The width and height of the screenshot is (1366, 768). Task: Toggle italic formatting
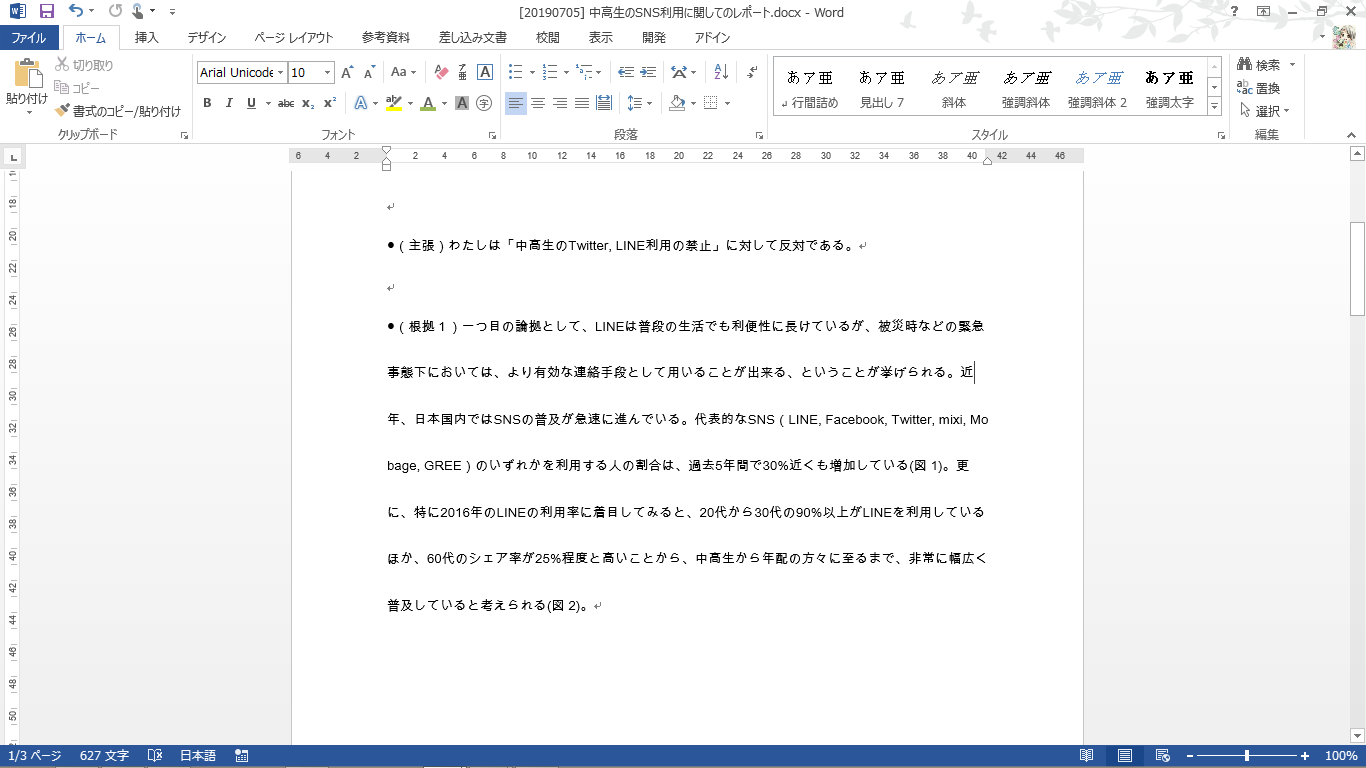coord(229,103)
